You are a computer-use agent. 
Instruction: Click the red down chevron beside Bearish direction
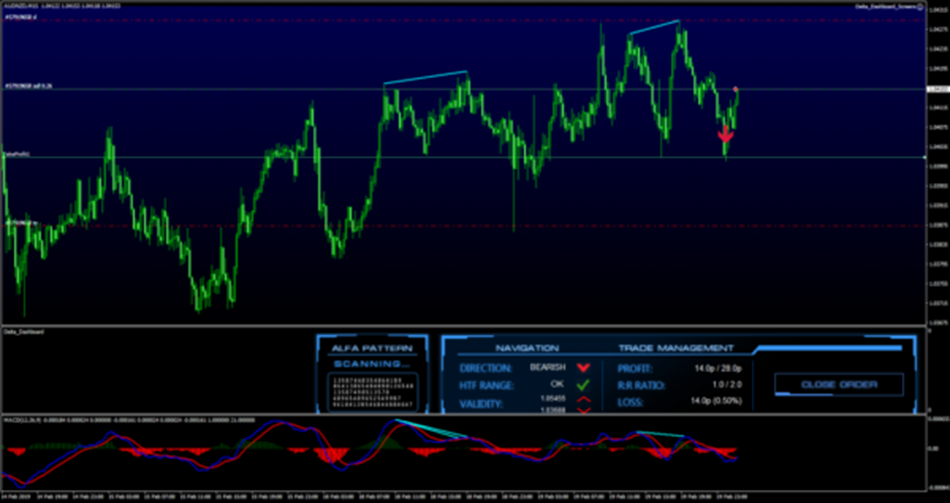click(584, 368)
